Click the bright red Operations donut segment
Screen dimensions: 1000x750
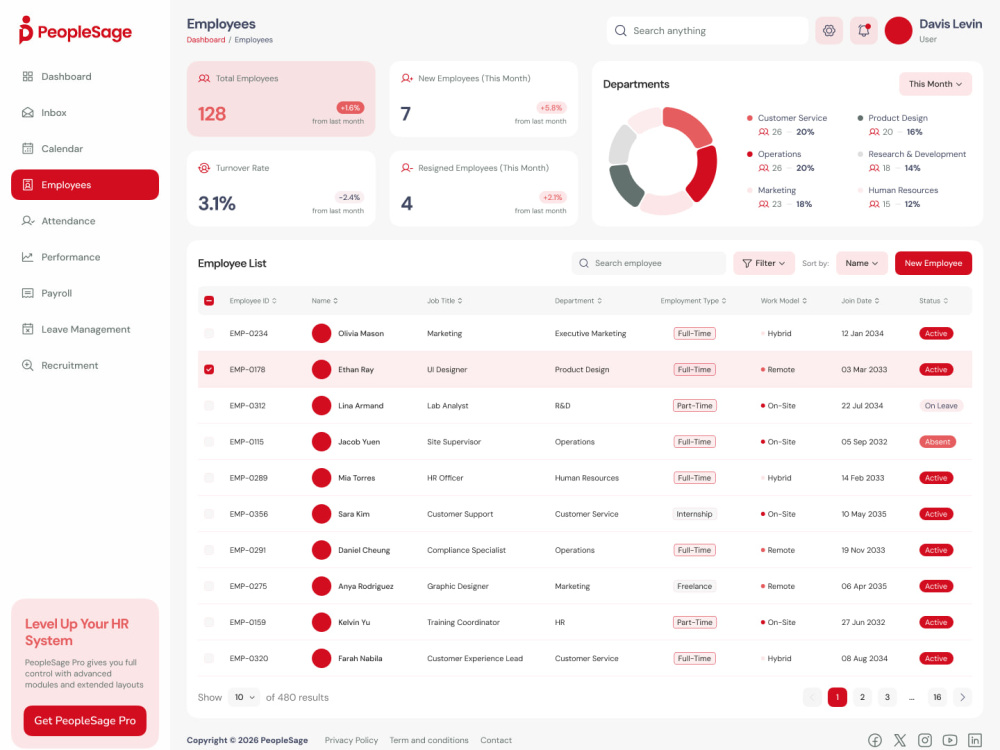(703, 173)
